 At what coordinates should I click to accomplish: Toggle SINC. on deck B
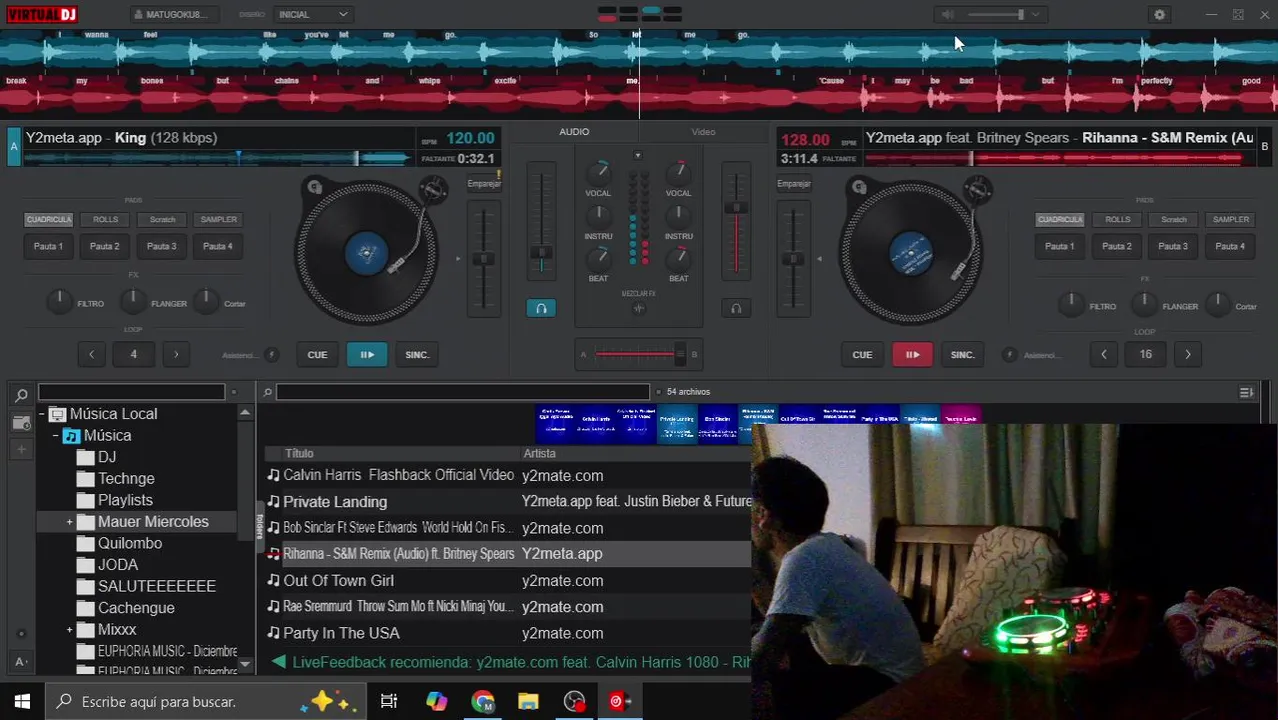pyautogui.click(x=962, y=354)
